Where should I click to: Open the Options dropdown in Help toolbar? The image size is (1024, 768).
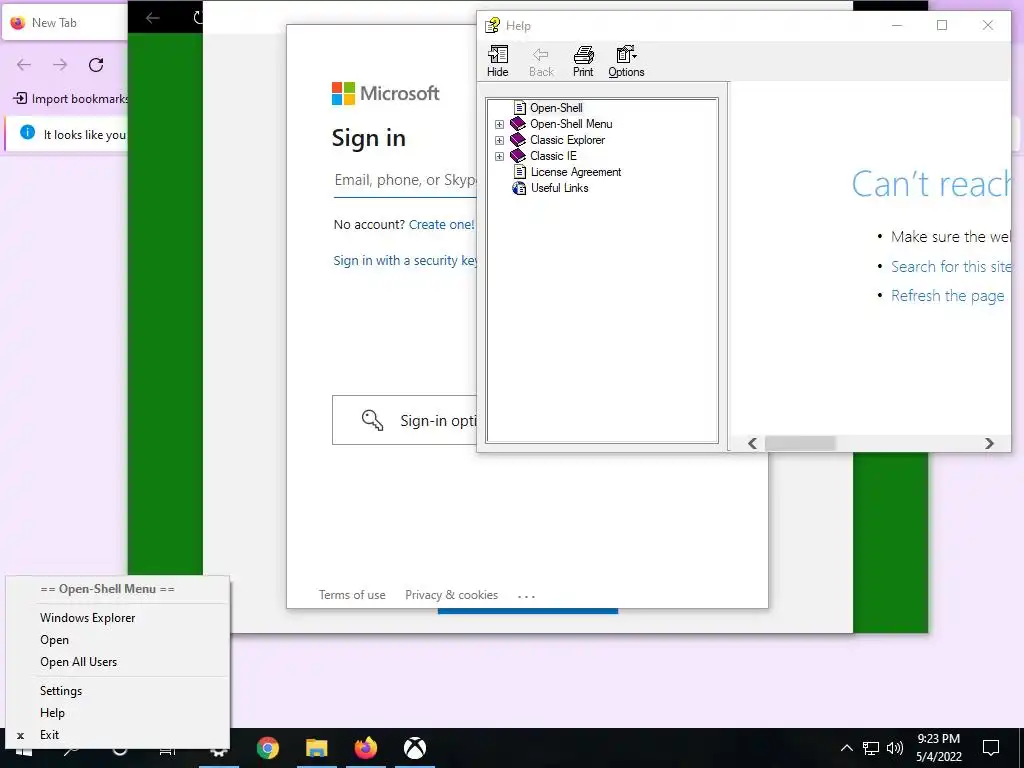[626, 61]
